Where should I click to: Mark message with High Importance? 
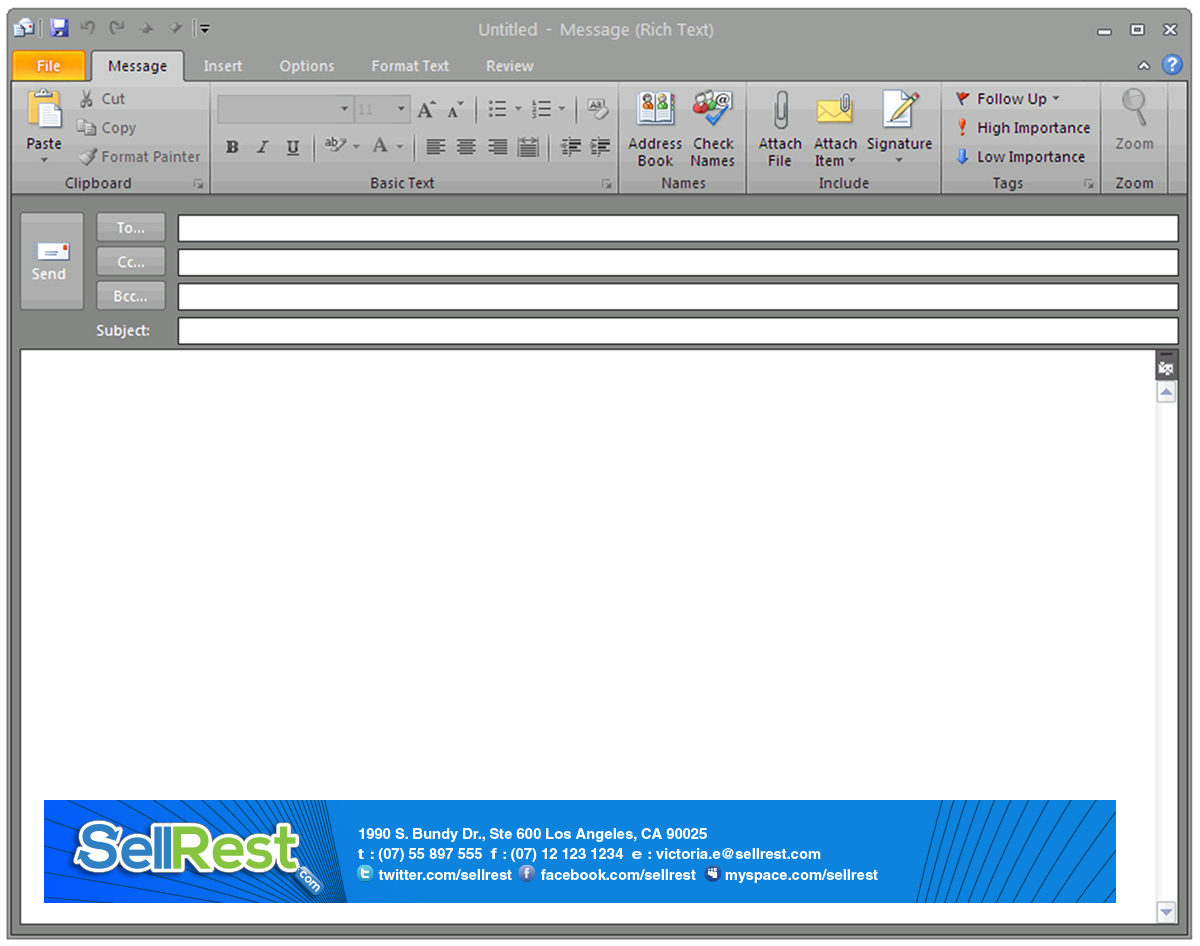click(1023, 128)
